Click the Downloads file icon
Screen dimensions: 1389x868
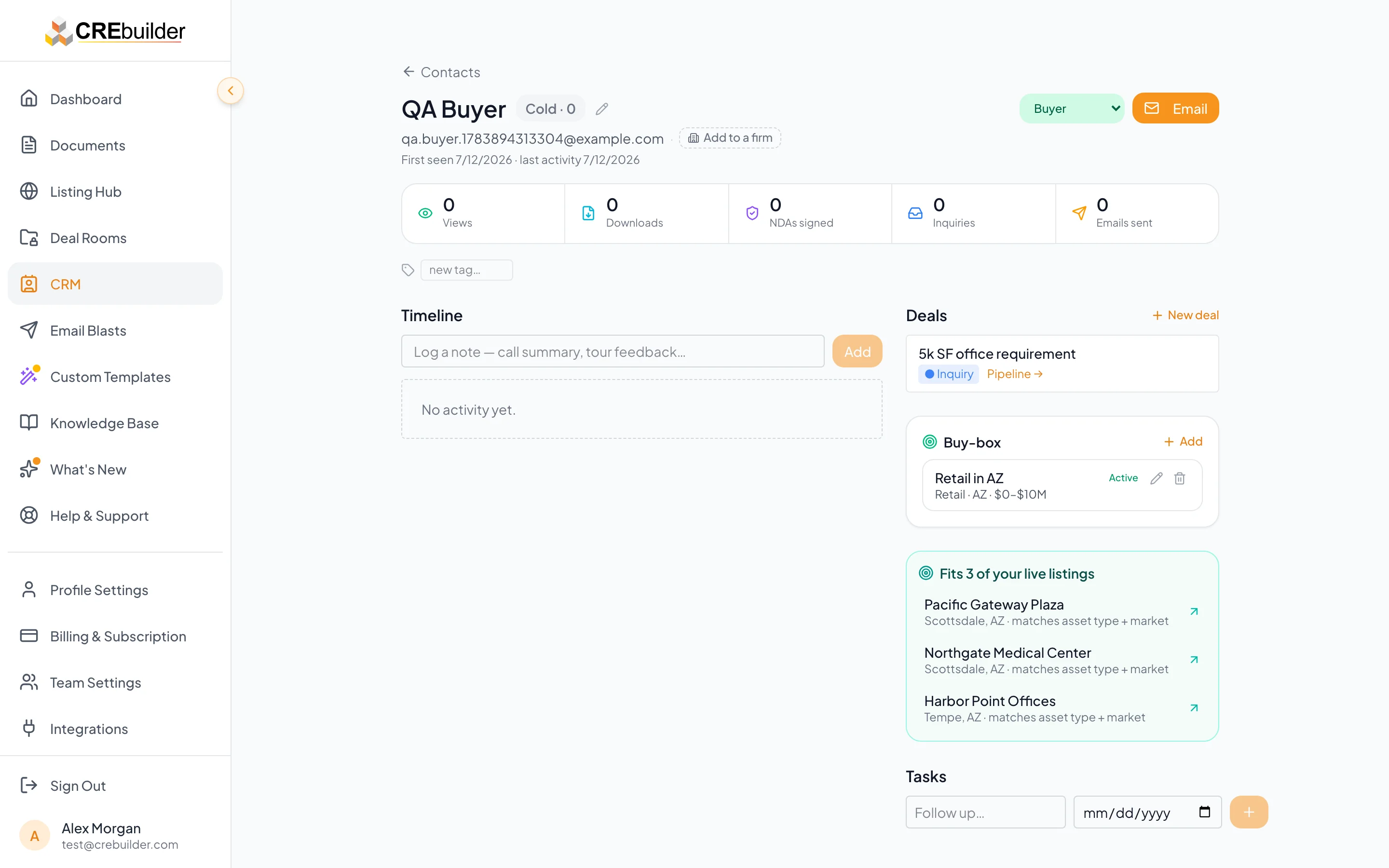pos(588,214)
